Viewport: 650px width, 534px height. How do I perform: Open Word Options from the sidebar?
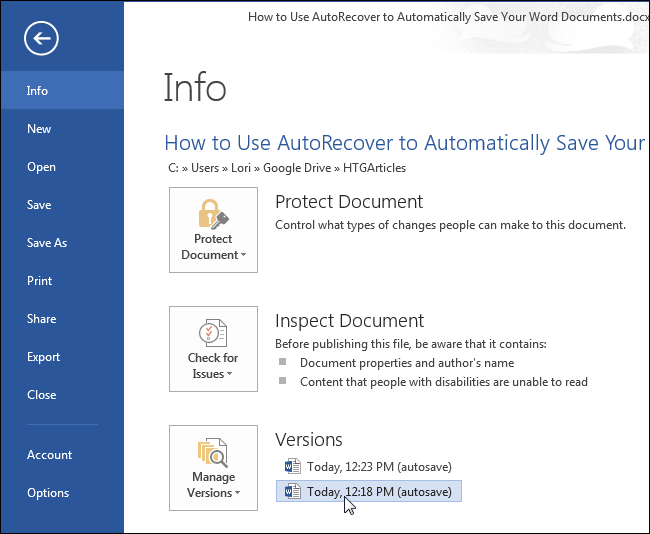(x=48, y=493)
